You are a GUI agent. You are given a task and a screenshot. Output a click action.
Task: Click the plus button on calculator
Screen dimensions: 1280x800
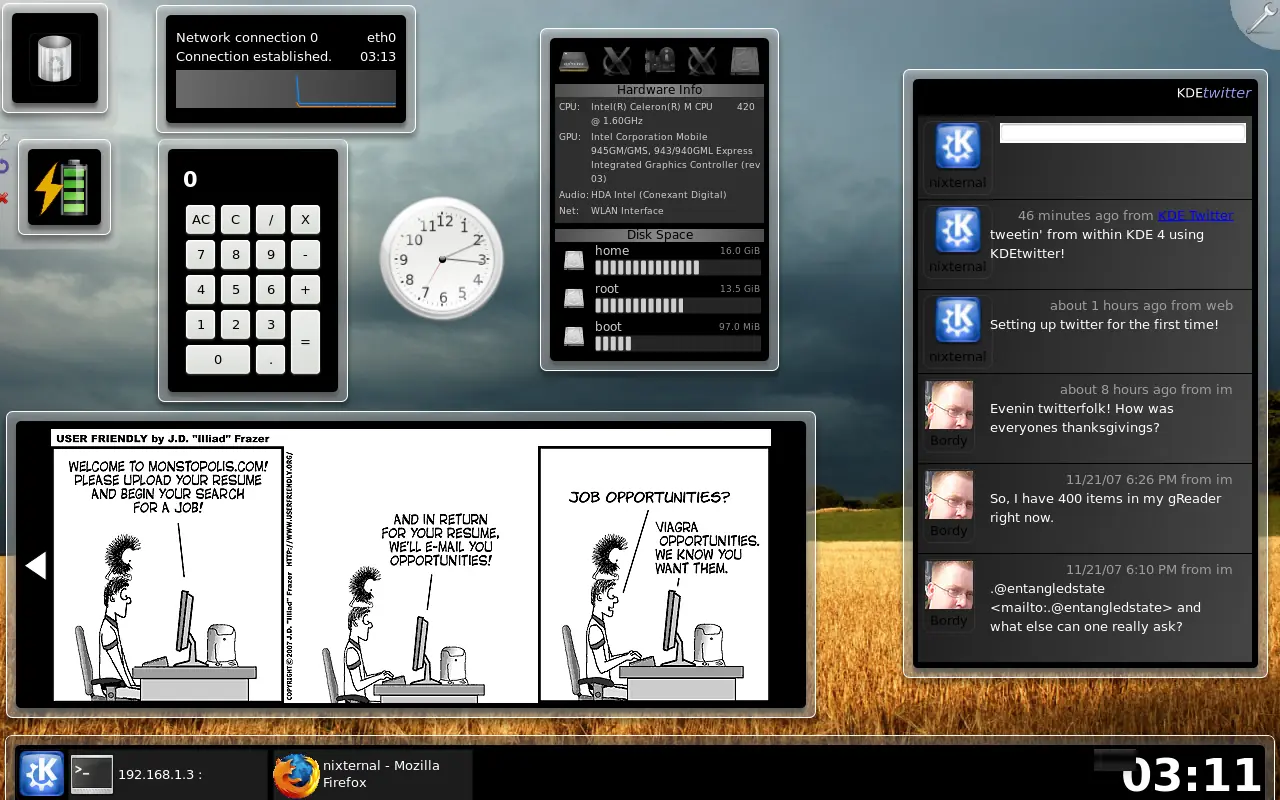click(305, 290)
